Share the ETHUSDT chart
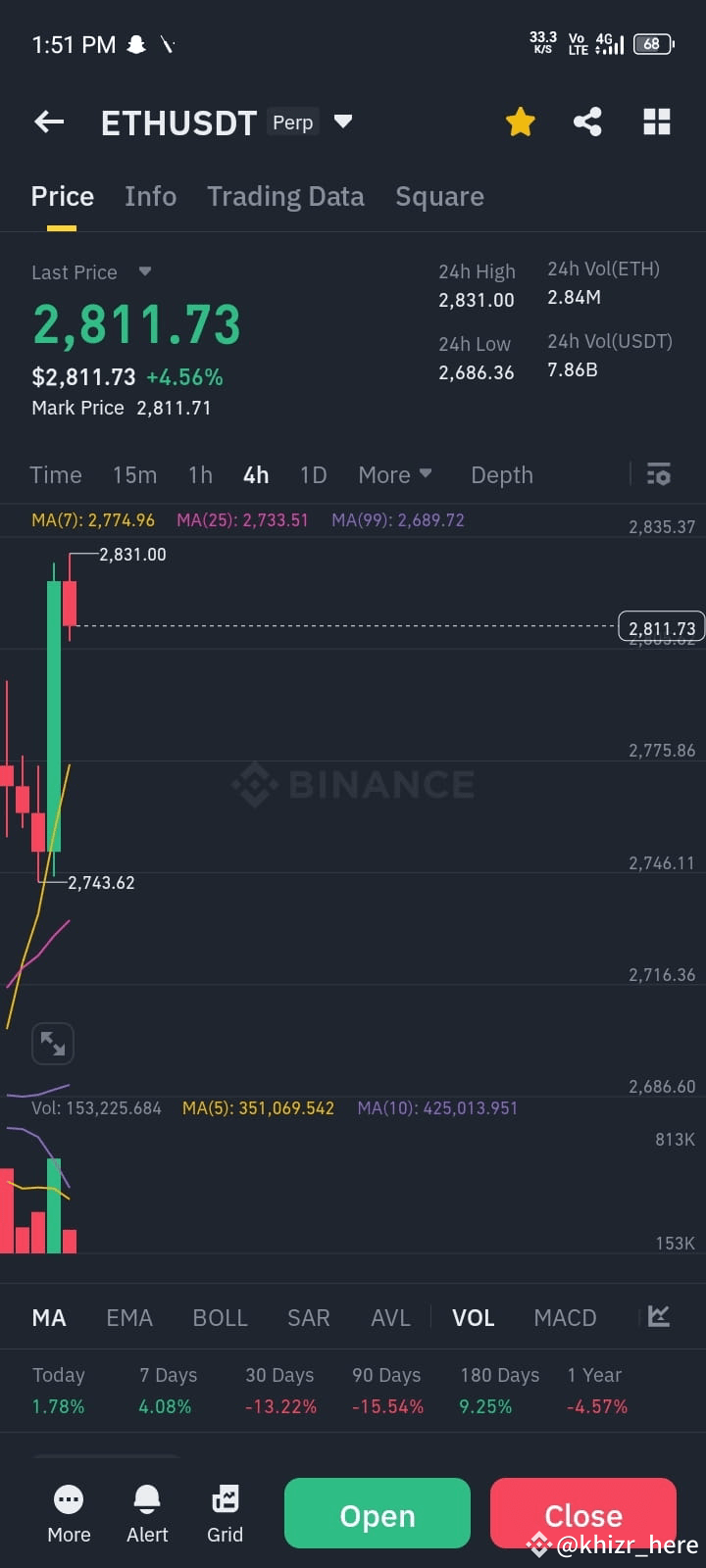 click(587, 122)
